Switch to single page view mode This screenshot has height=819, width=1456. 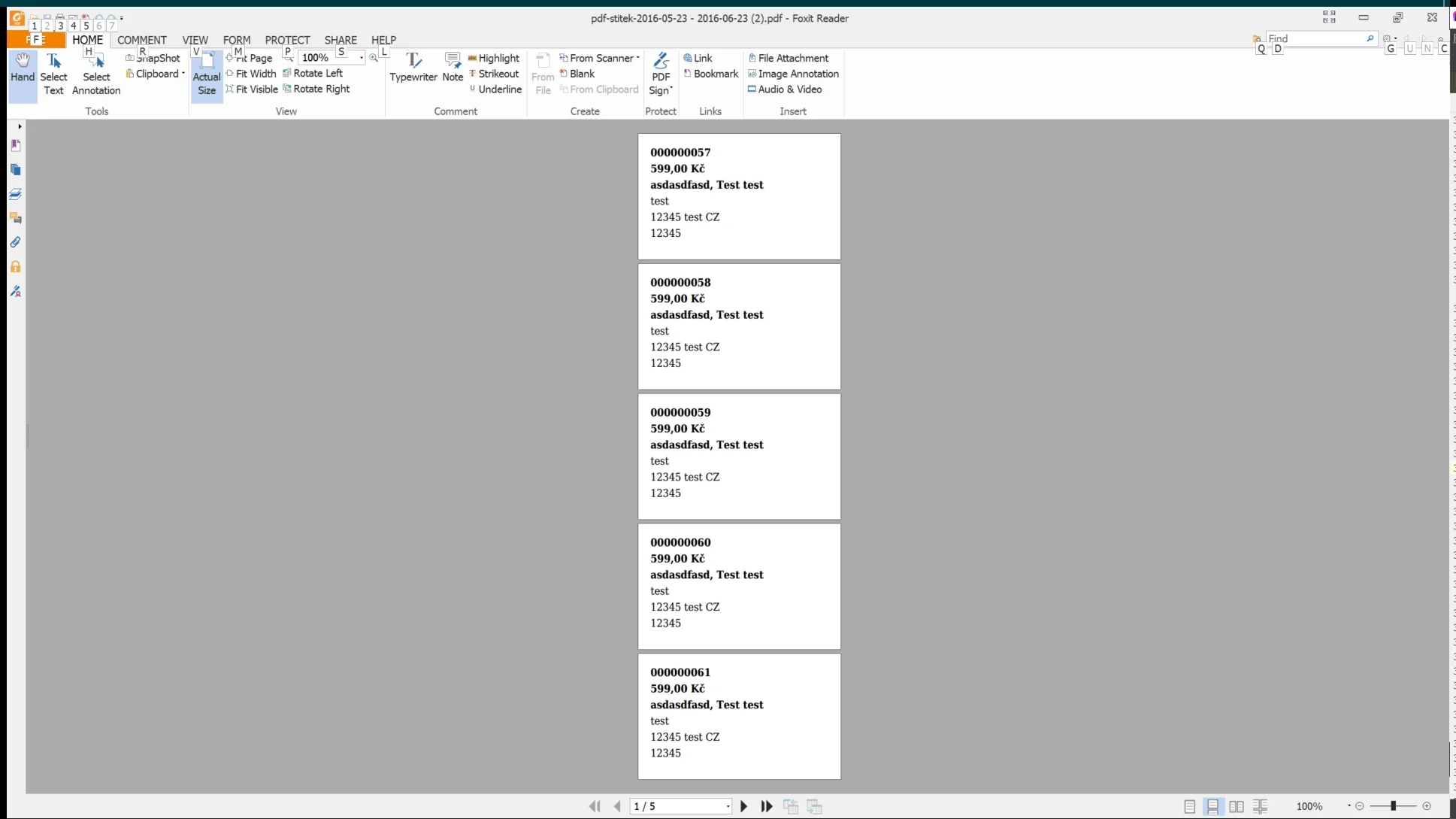click(x=1189, y=806)
